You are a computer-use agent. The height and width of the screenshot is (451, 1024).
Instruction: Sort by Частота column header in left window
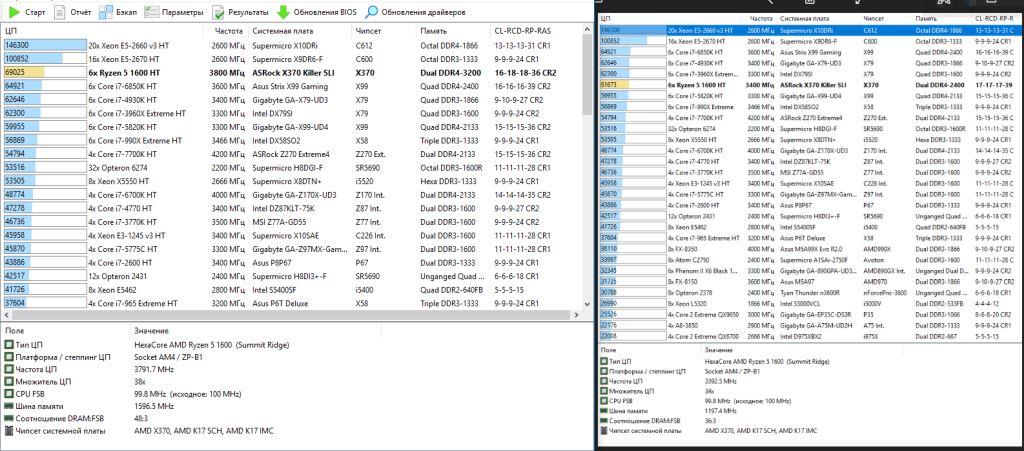pyautogui.click(x=229, y=31)
